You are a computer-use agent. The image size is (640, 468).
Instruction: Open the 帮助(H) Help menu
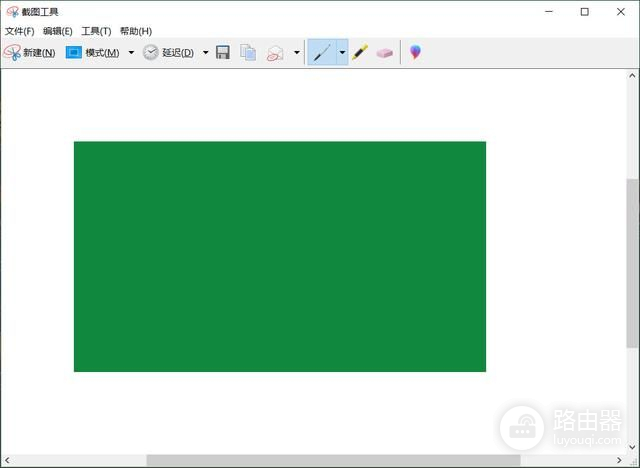point(135,31)
